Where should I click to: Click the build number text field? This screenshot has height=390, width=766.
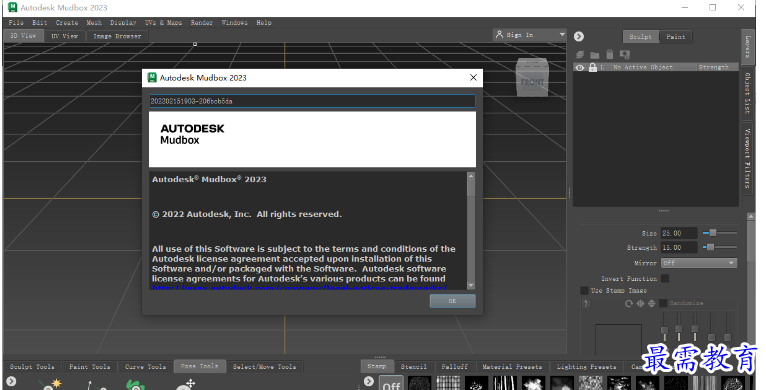(x=312, y=101)
